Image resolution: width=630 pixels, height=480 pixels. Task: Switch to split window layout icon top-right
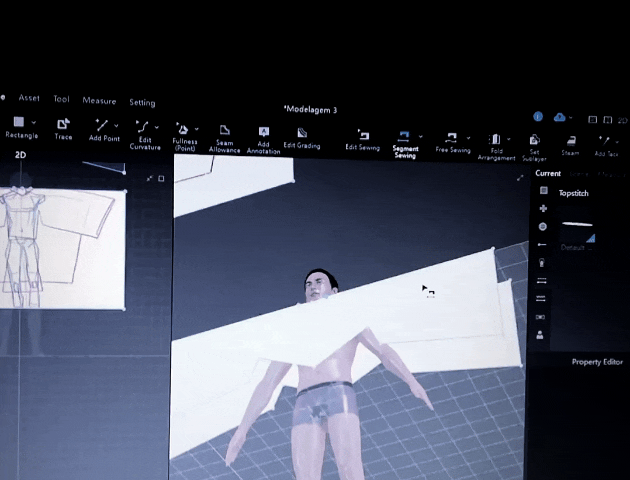tap(608, 120)
